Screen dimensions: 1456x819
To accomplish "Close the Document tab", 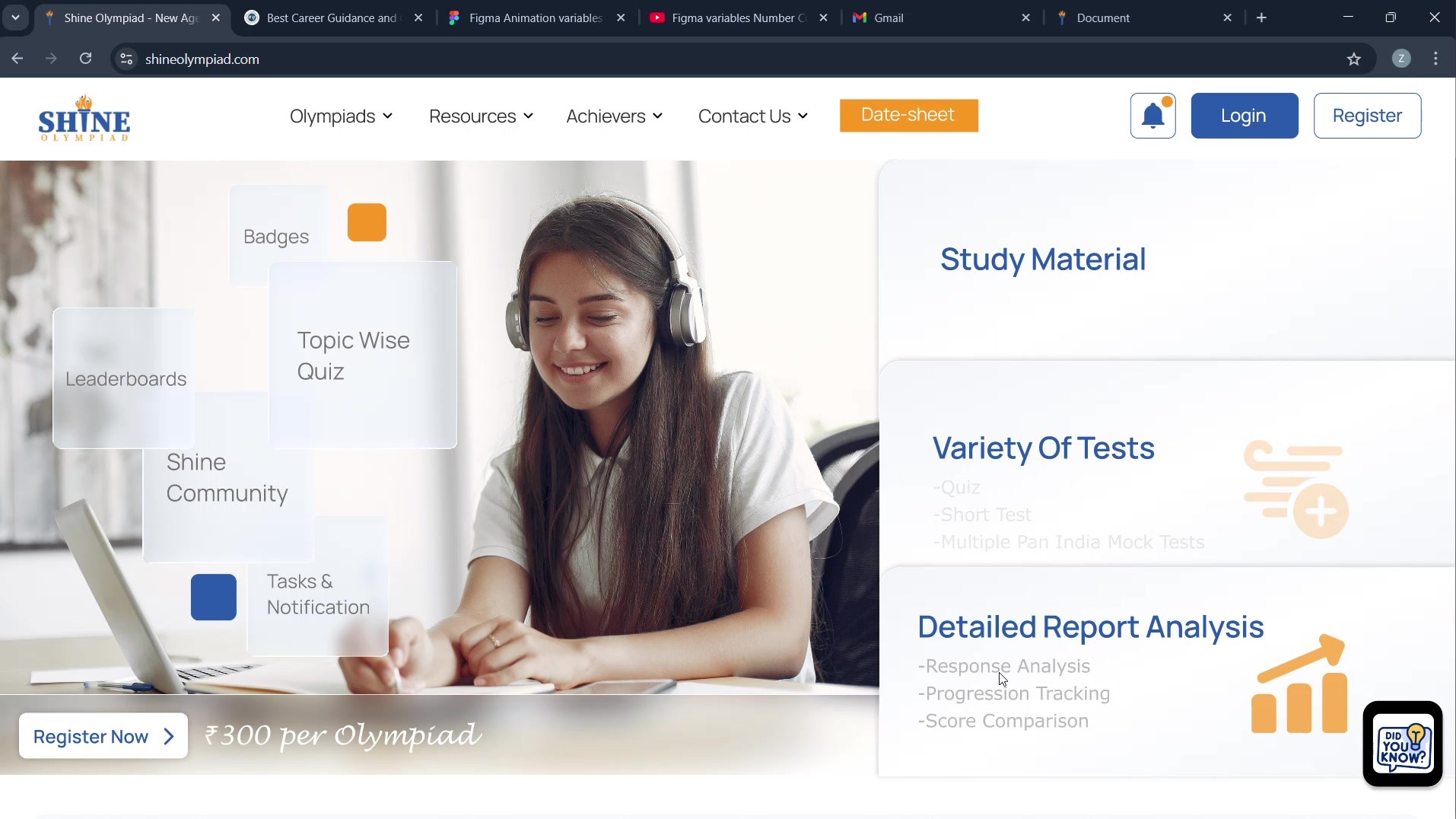I will [1227, 18].
